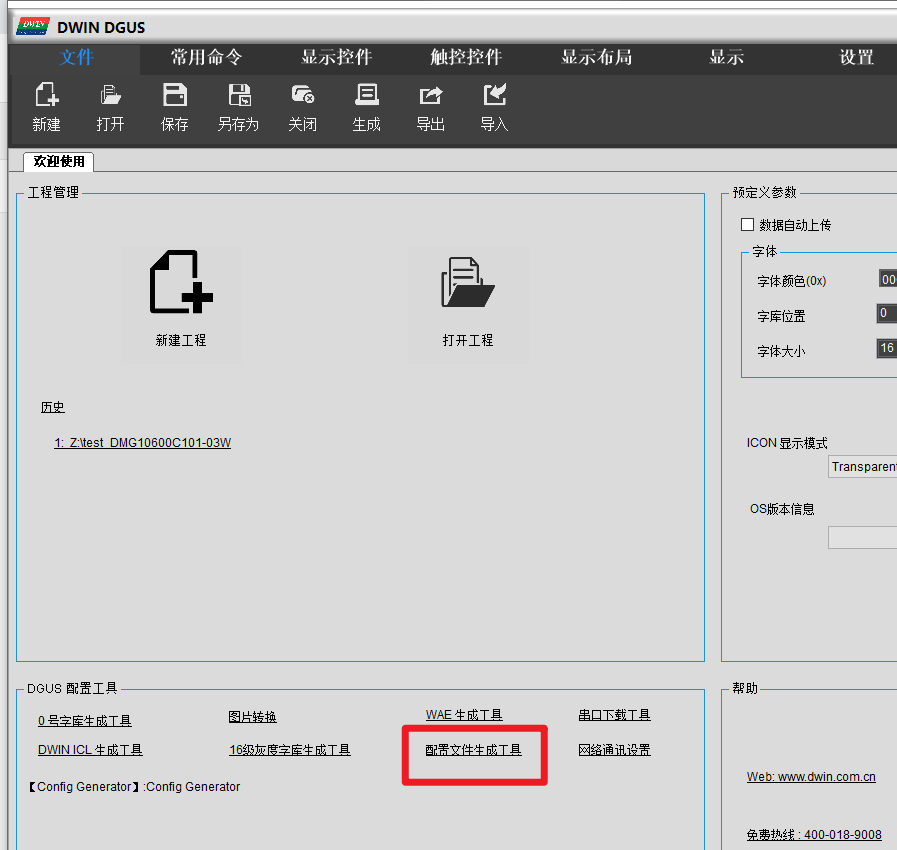
Task: Open the 串口下载工具 link
Action: [614, 715]
